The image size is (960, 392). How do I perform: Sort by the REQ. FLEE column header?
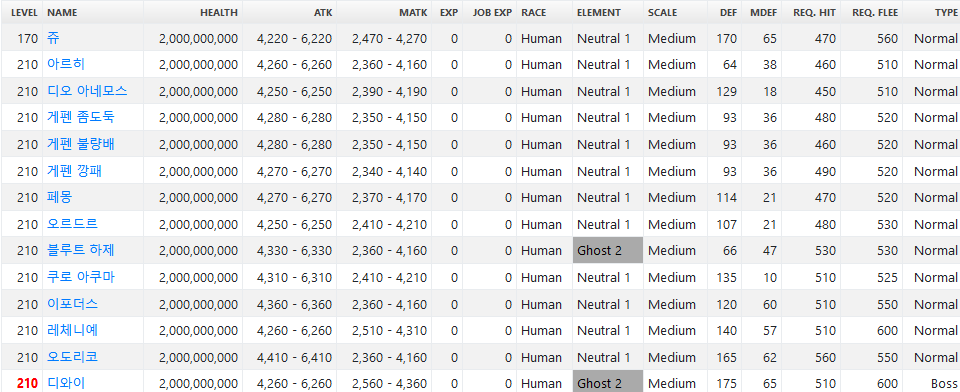click(x=875, y=12)
